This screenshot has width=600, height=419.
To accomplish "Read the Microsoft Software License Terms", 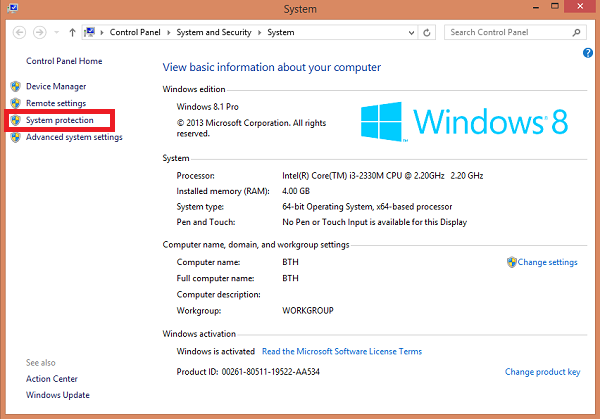I will pyautogui.click(x=342, y=351).
